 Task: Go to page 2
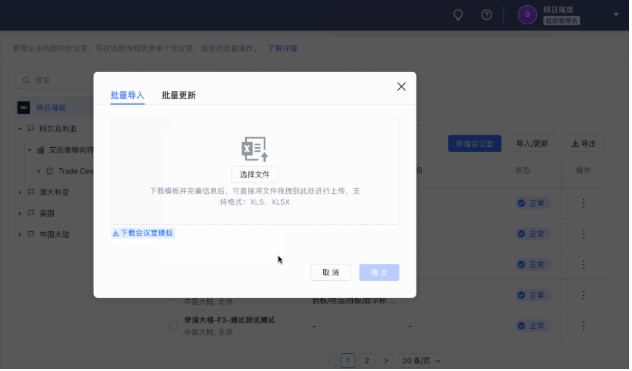coord(368,361)
